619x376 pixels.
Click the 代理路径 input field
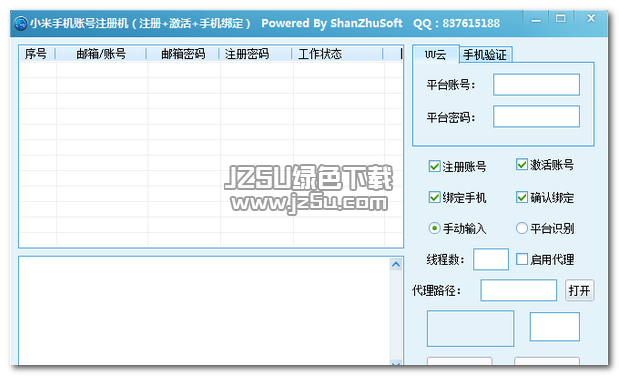(518, 290)
